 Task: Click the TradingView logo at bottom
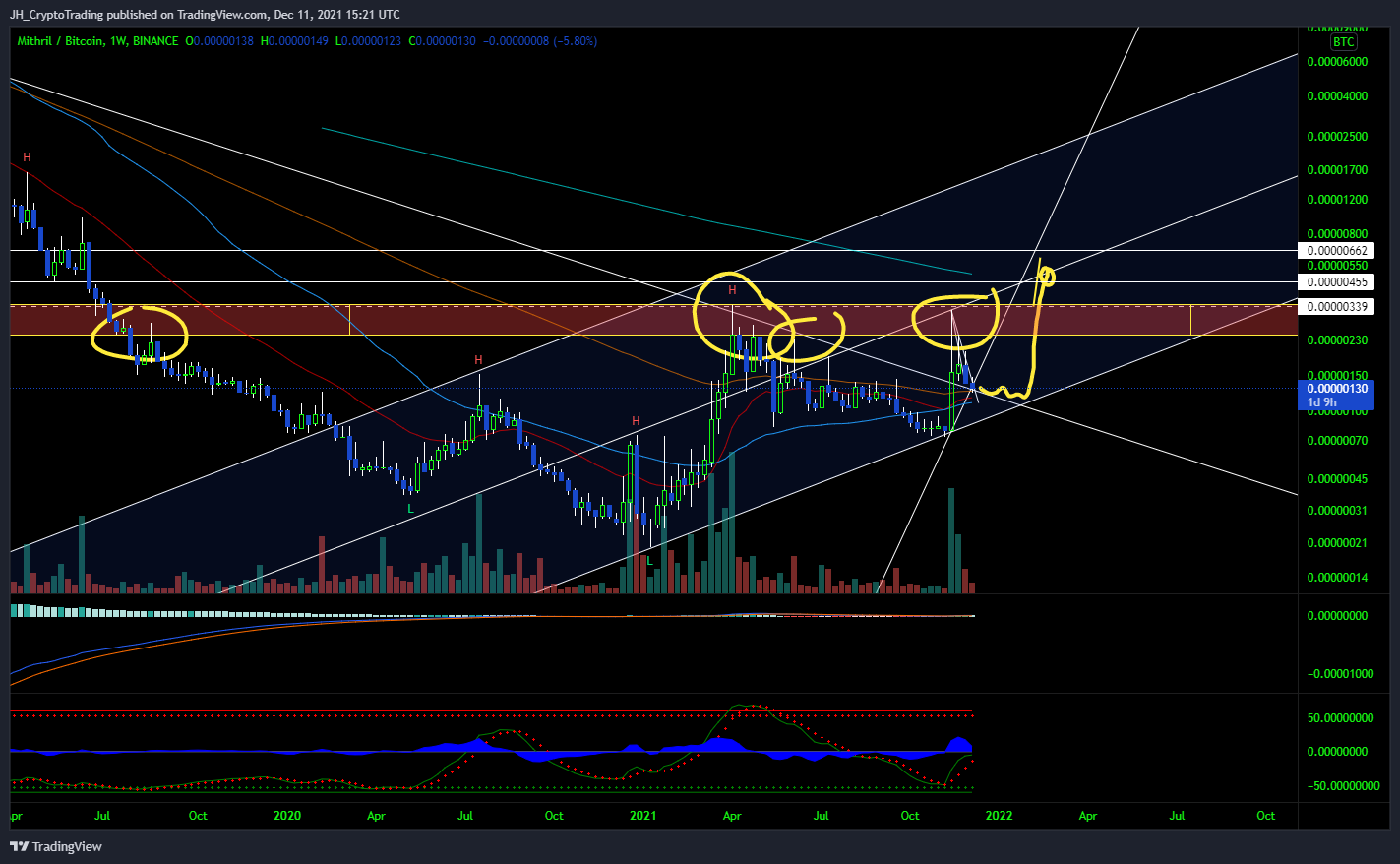click(56, 846)
